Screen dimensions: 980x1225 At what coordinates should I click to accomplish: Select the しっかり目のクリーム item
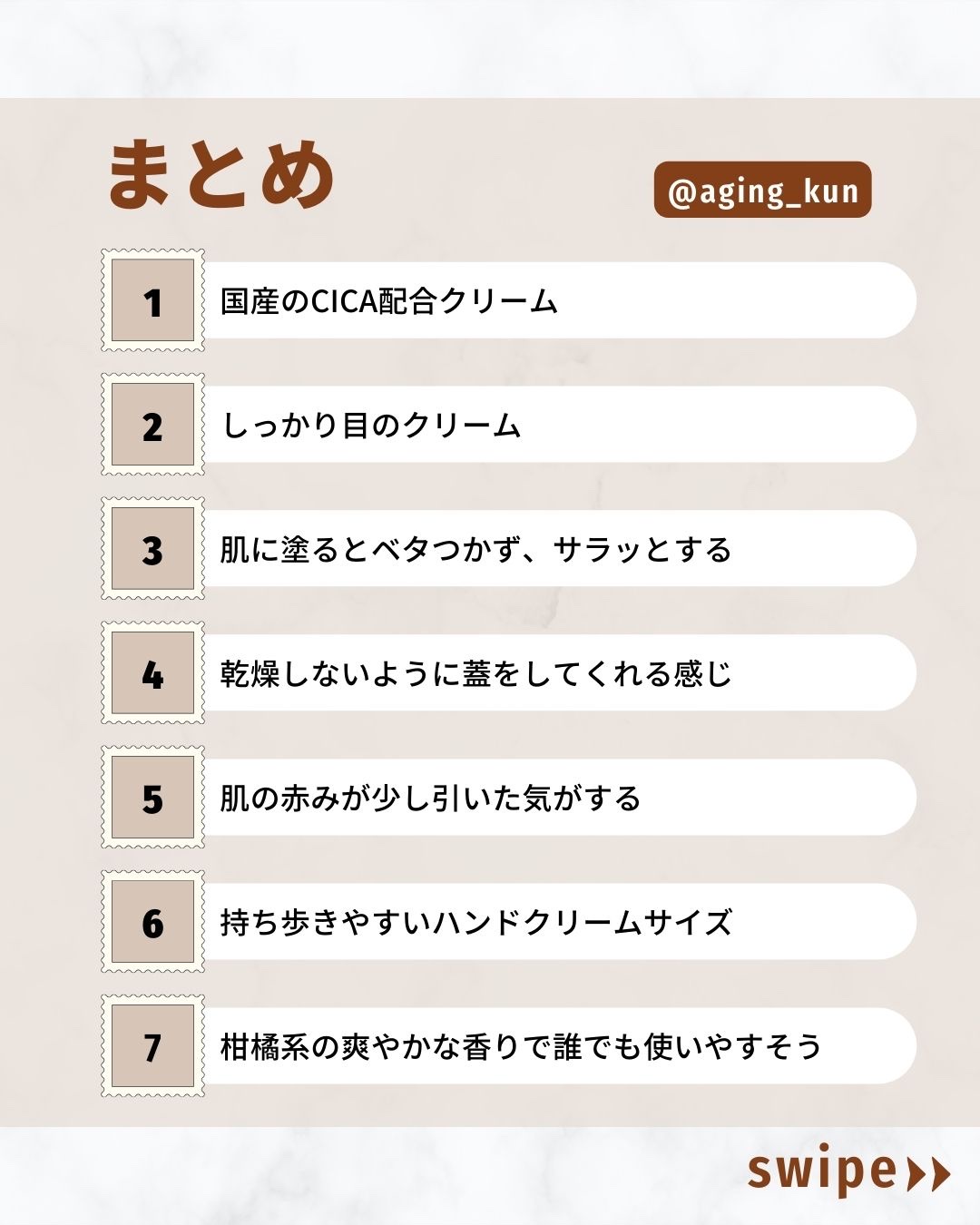[x=372, y=426]
